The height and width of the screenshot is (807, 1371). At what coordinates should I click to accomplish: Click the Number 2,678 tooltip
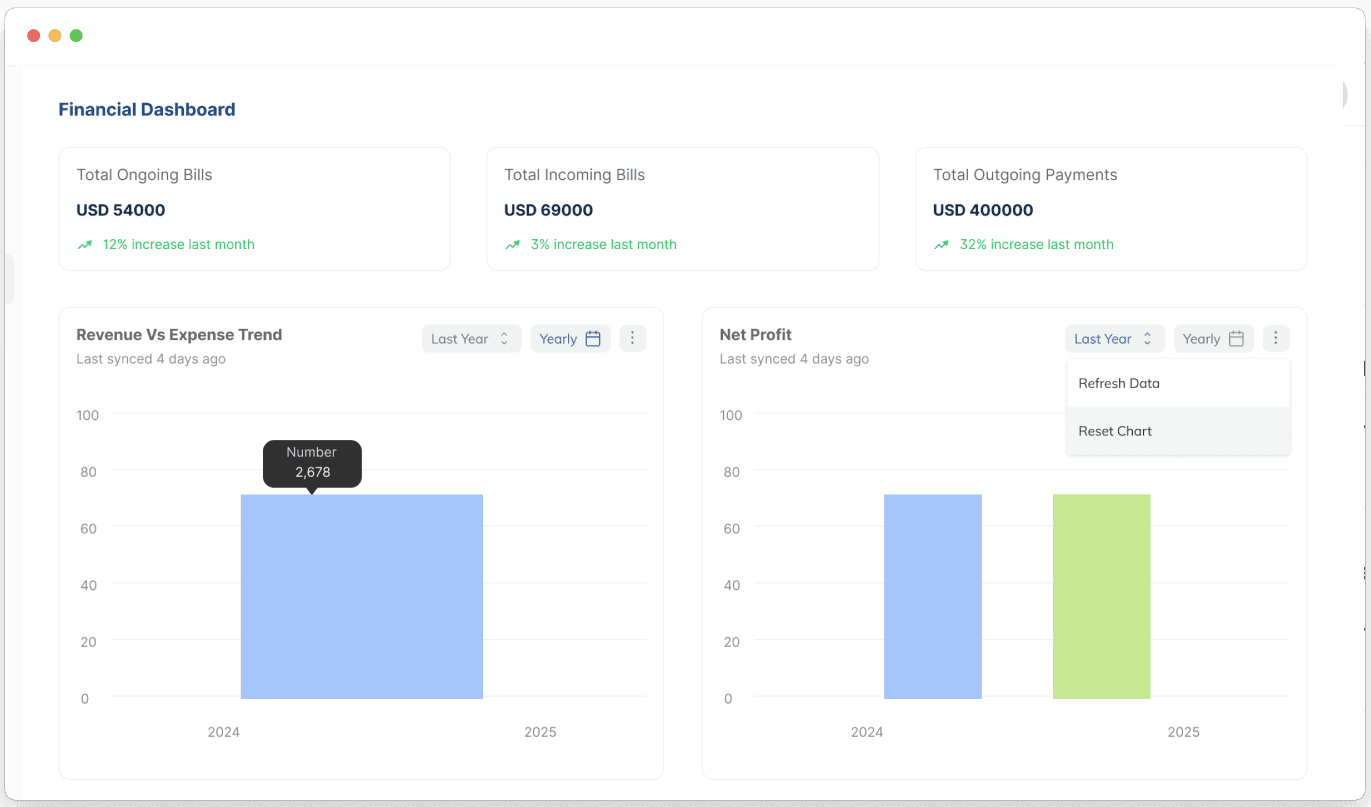(x=312, y=463)
